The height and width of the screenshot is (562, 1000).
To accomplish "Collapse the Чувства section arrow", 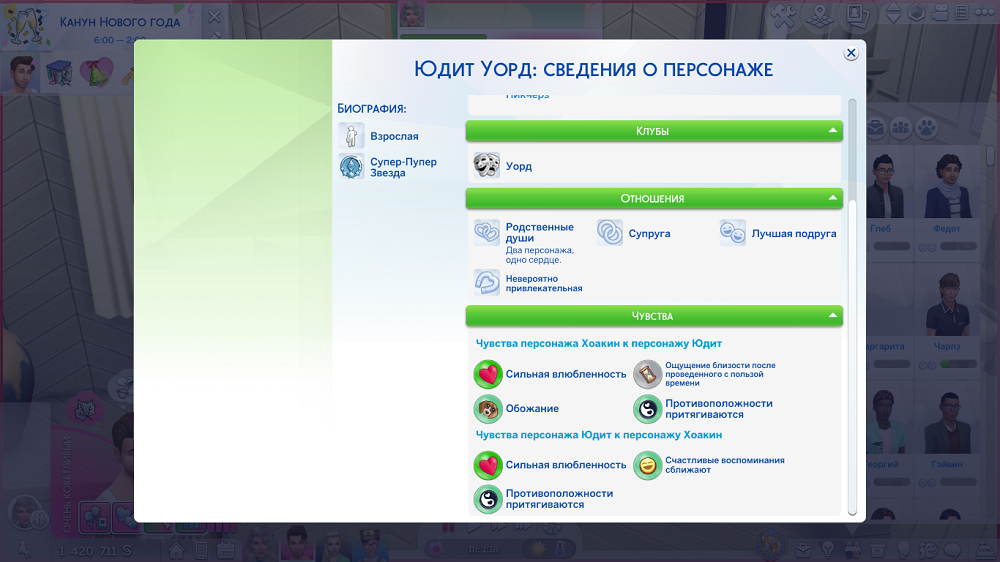I will pyautogui.click(x=832, y=316).
